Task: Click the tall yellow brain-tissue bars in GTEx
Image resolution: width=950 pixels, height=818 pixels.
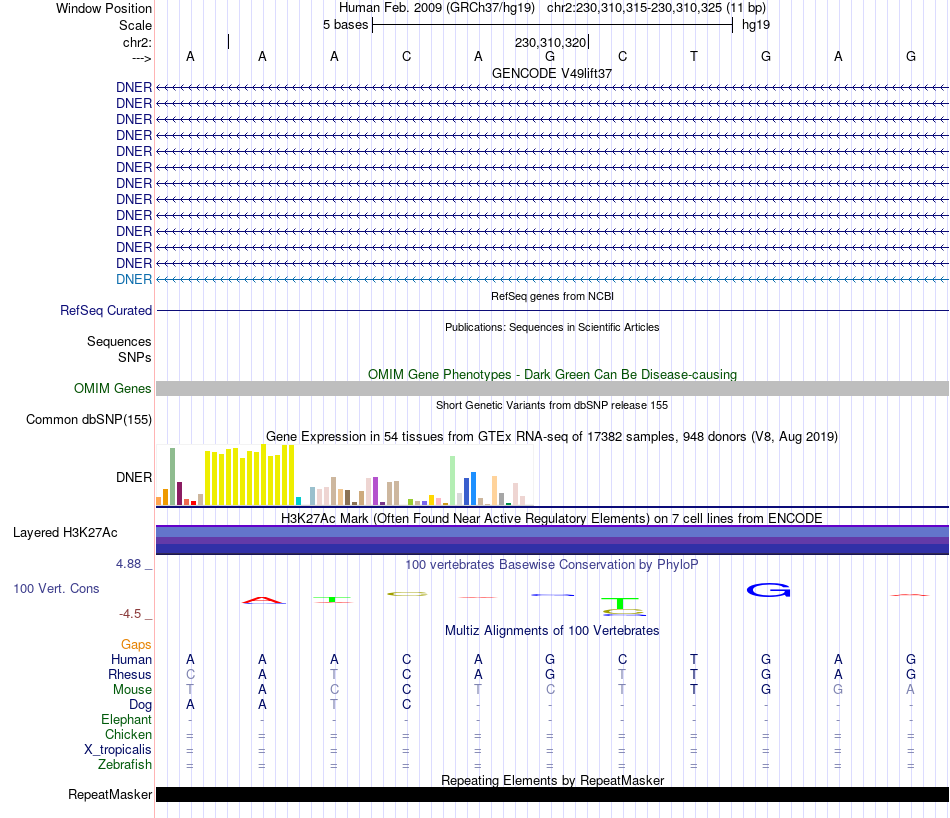Action: coord(250,476)
